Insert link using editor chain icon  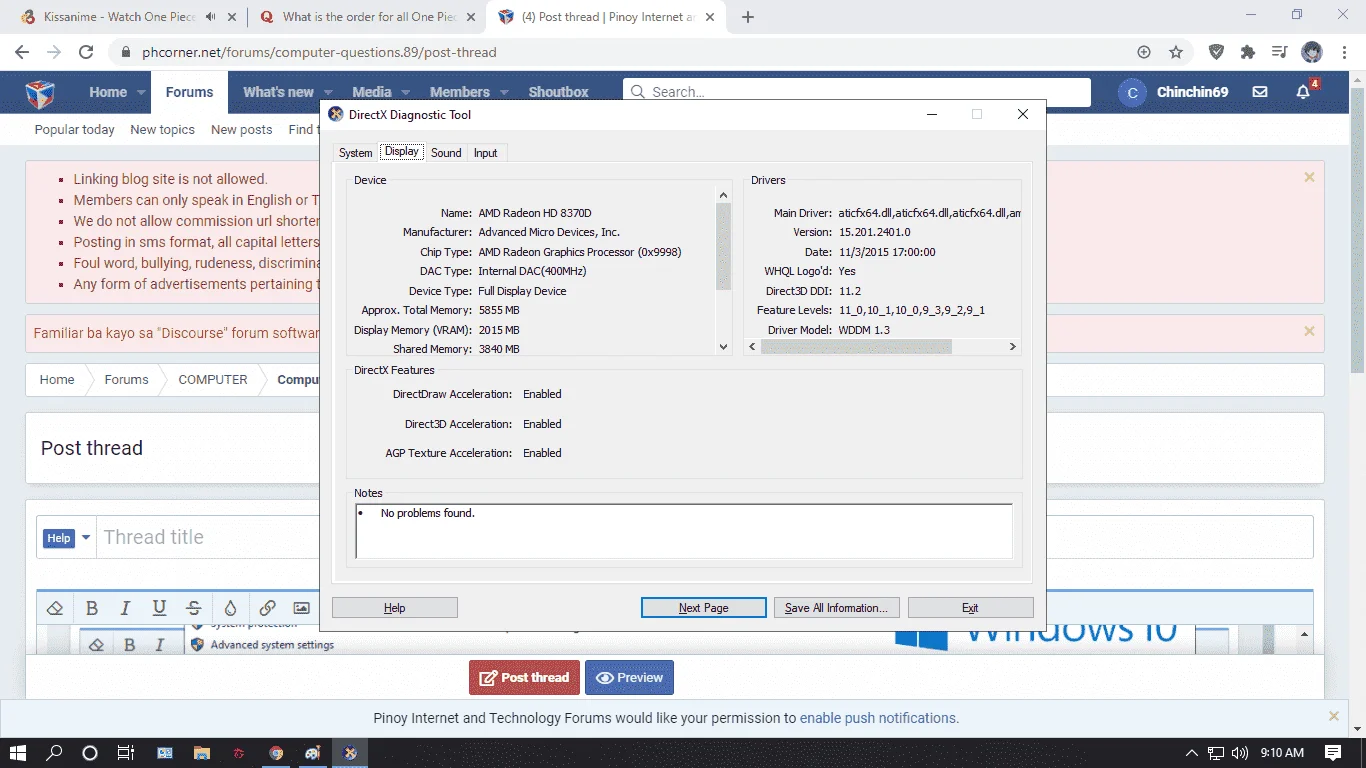point(267,608)
